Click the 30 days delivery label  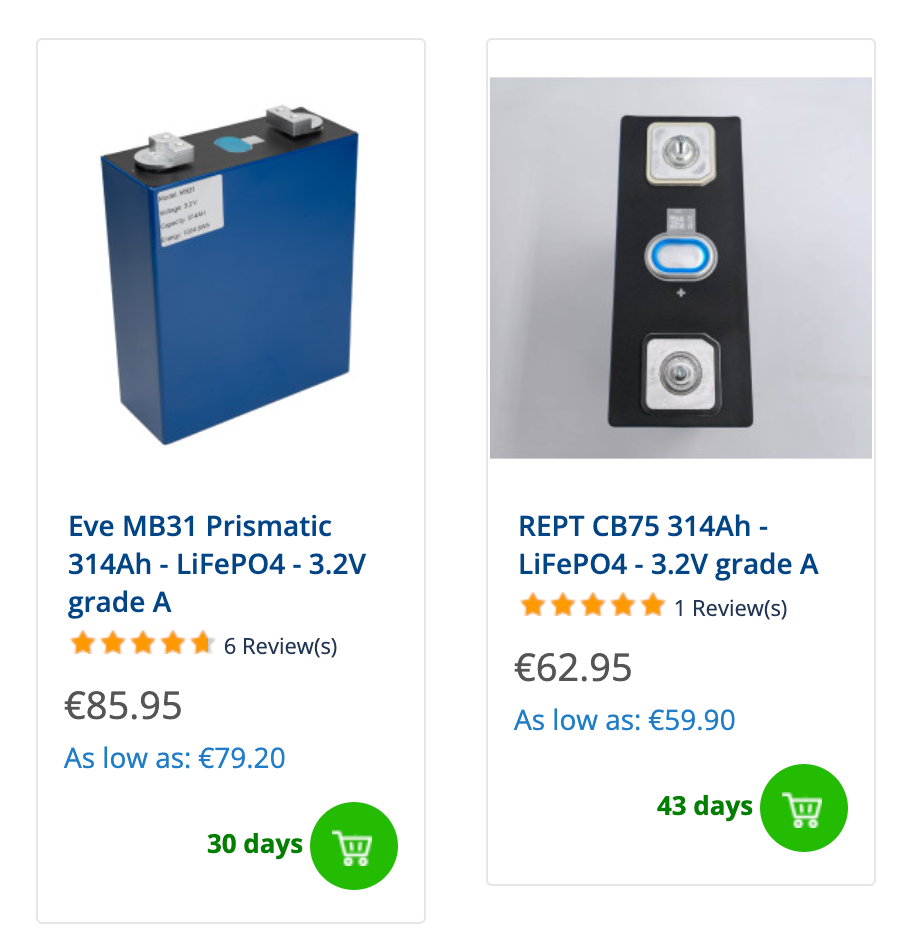[255, 844]
